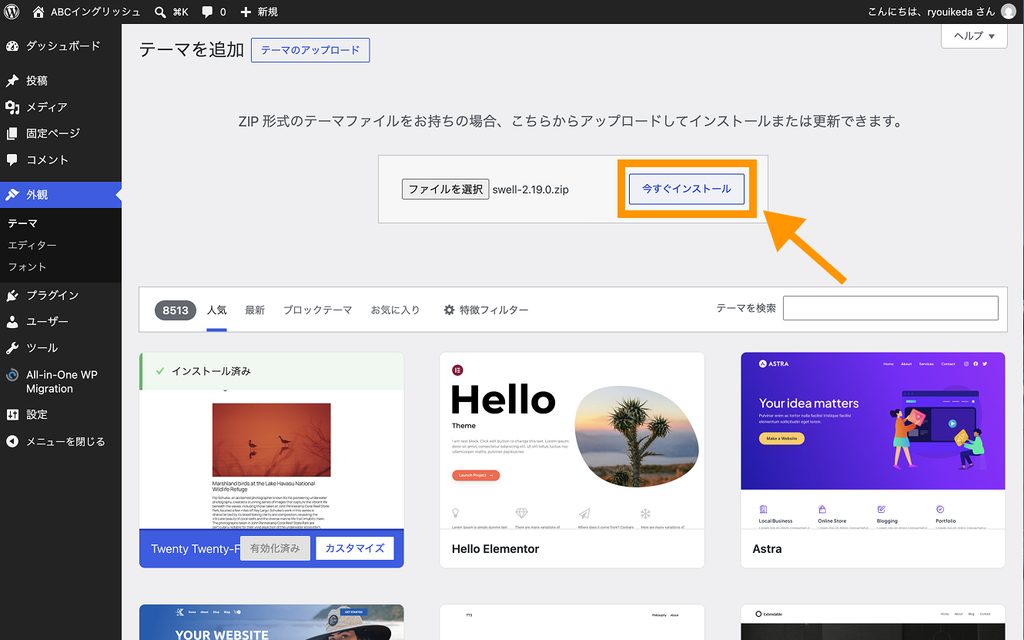The image size is (1024, 640).
Task: Select エディター submenu item
Action: click(32, 245)
